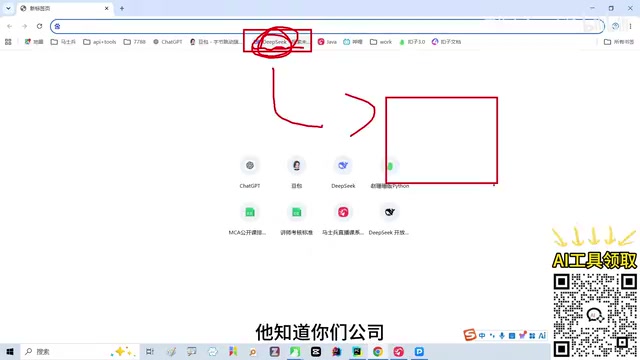Open Task View on the taskbar
Viewport: 640px width, 360px height.
150,351
